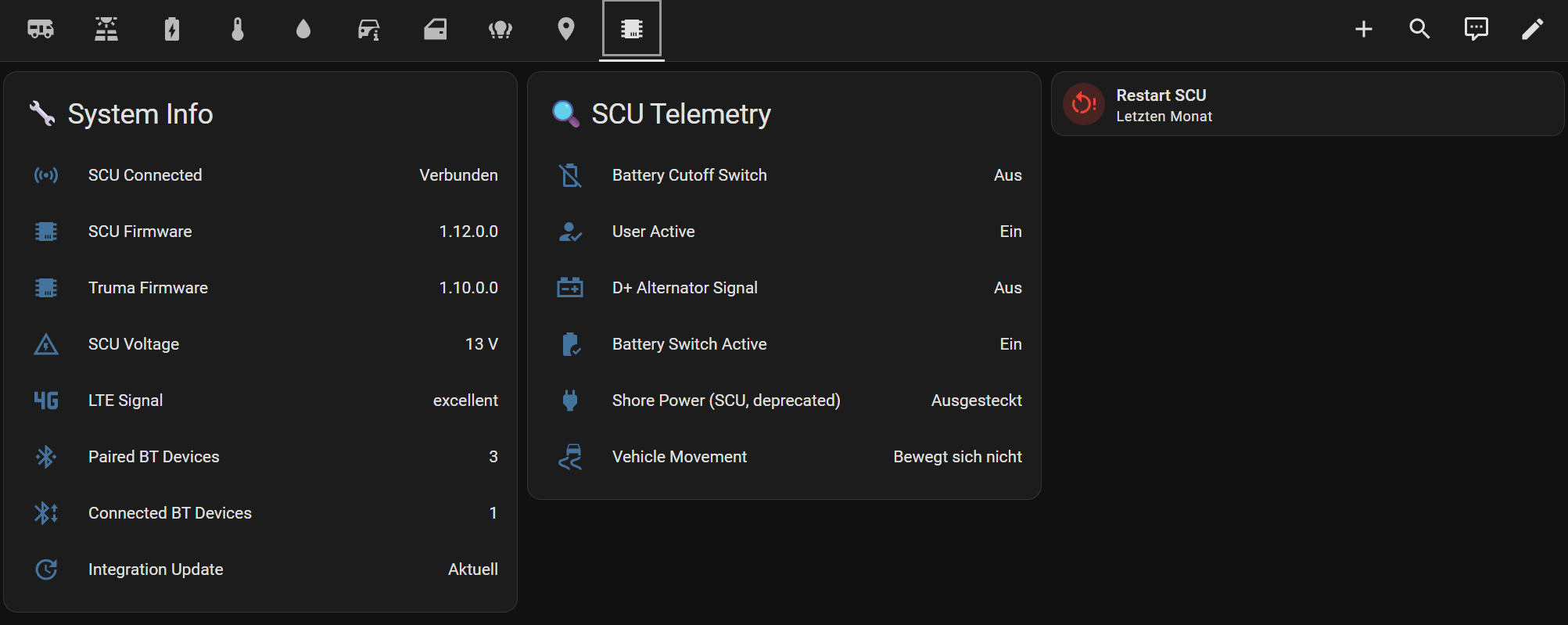Open D+ Alternator Signal label
This screenshot has width=1568, height=625.
click(x=685, y=288)
